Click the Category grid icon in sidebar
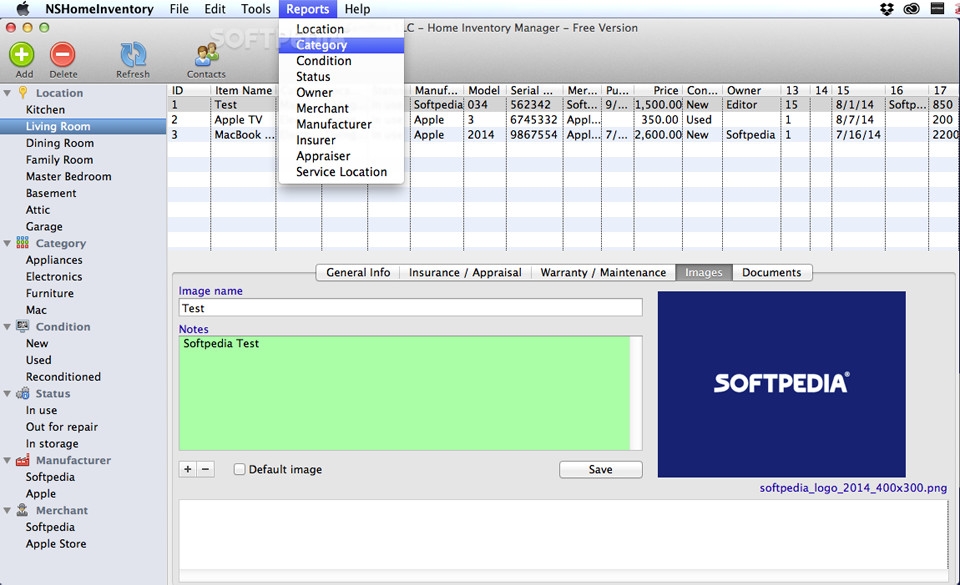Viewport: 960px width, 585px height. pyautogui.click(x=23, y=243)
